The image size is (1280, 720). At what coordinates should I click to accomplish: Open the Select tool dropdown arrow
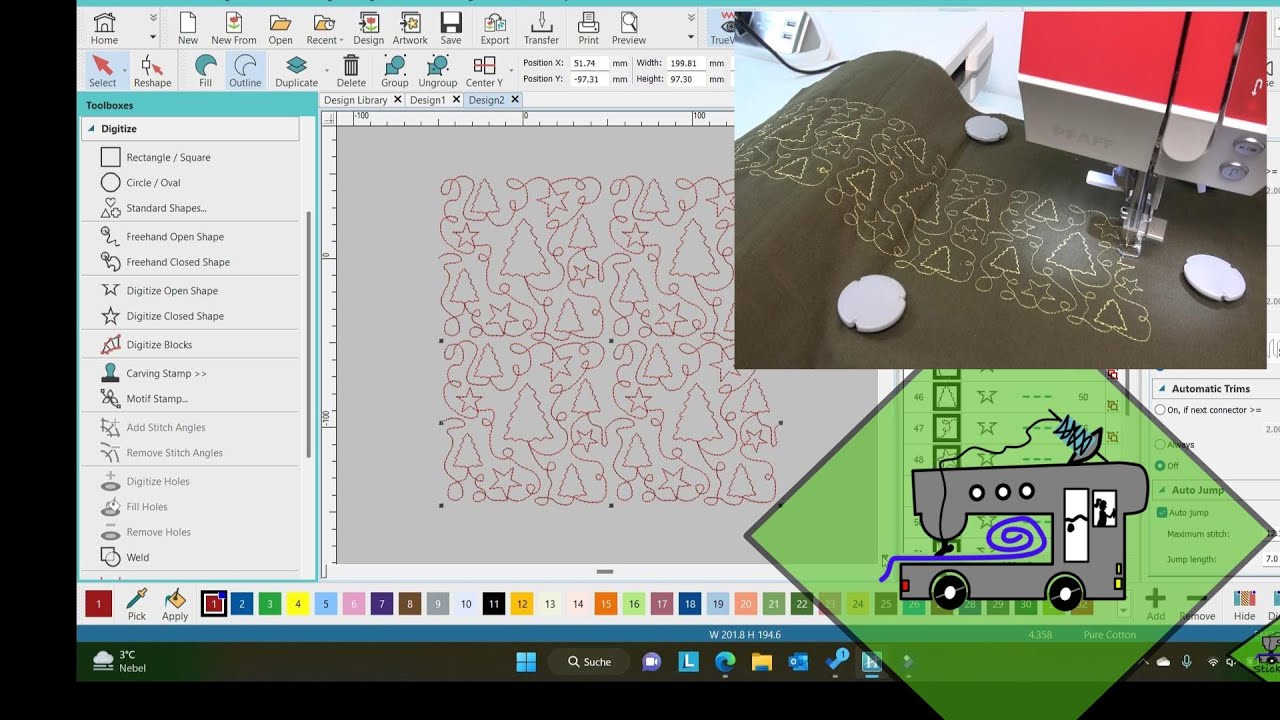pos(124,72)
